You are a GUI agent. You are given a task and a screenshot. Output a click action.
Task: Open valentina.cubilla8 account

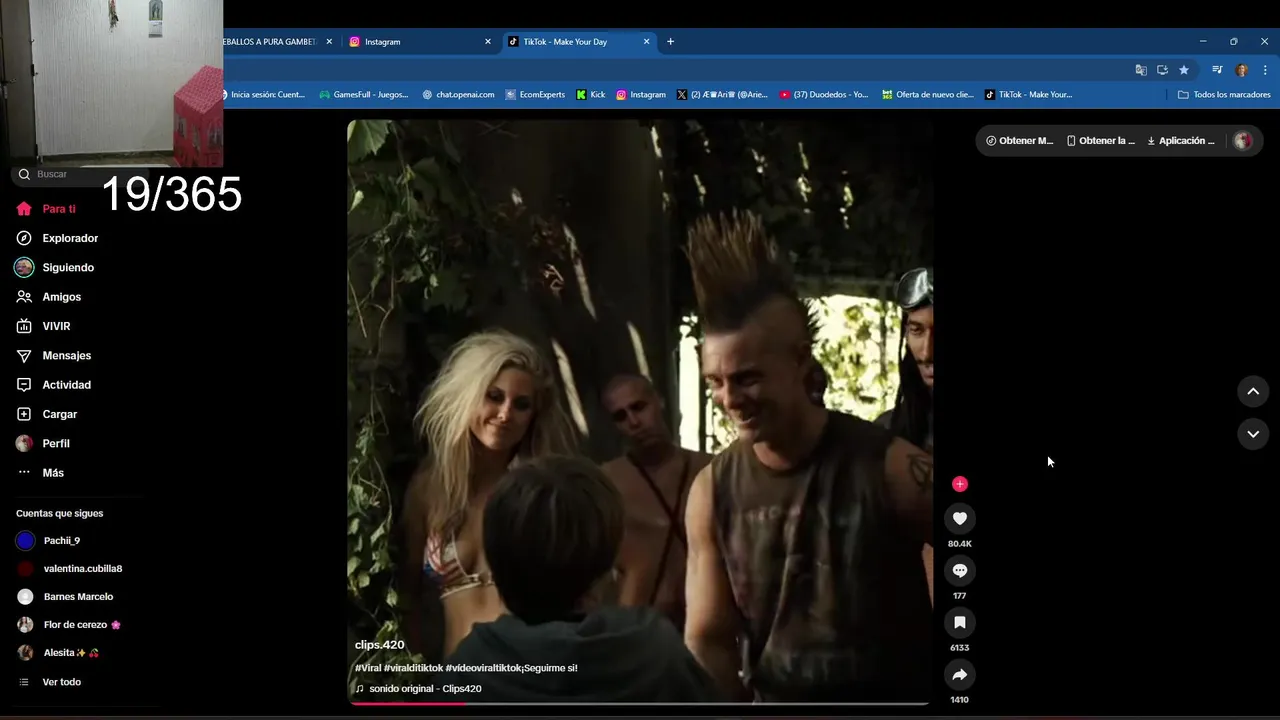69,569
